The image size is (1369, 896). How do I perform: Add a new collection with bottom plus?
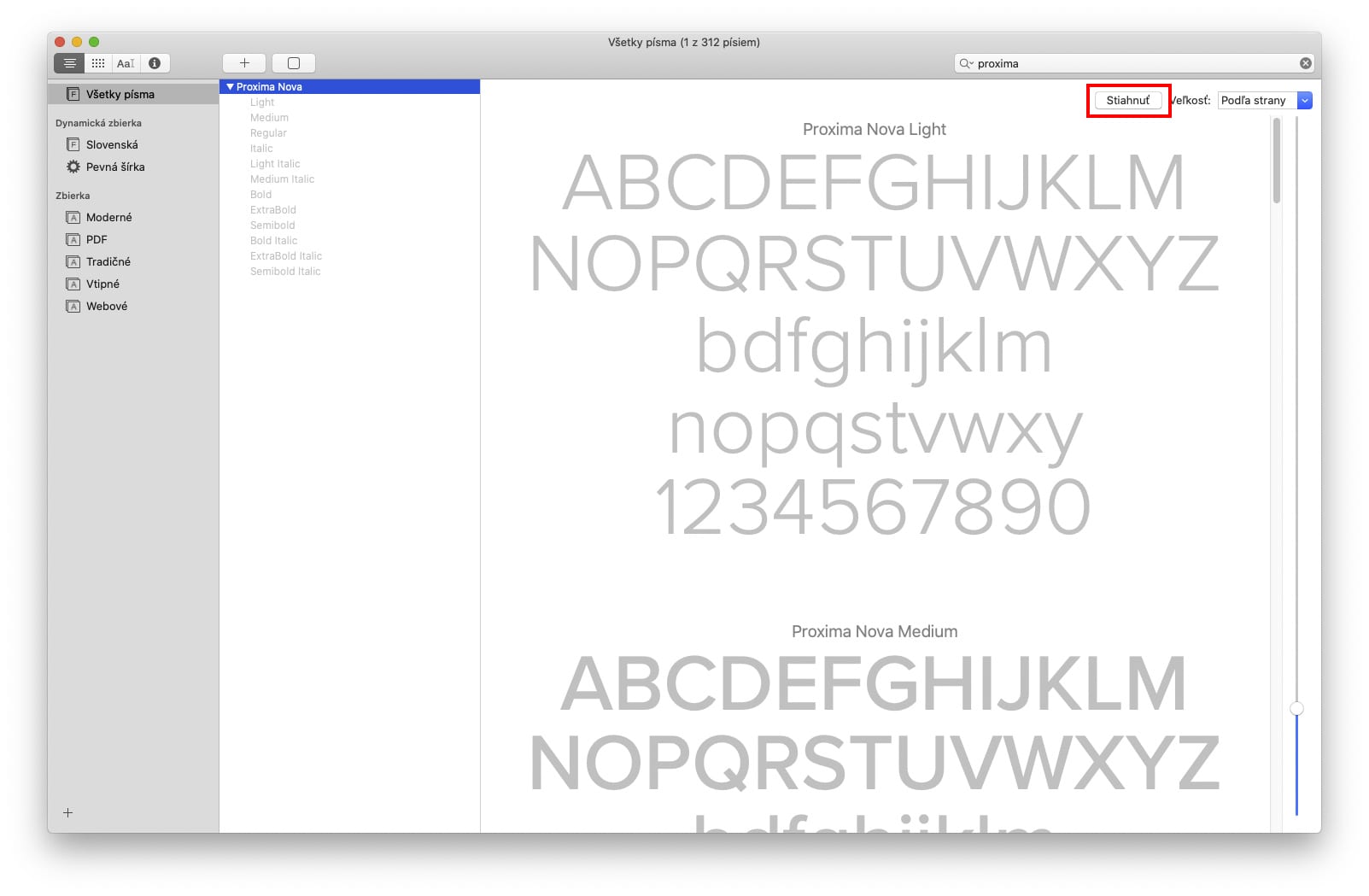[x=68, y=812]
